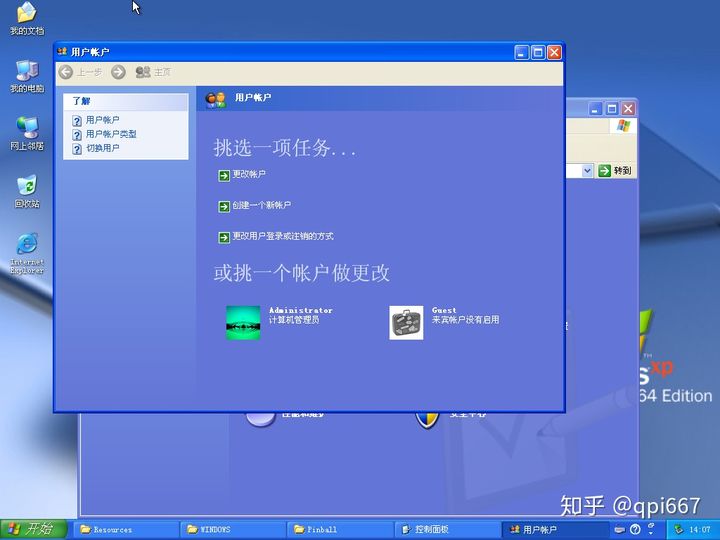Open address dropdown arrow in control panel window
The image size is (720, 540).
pyautogui.click(x=587, y=170)
